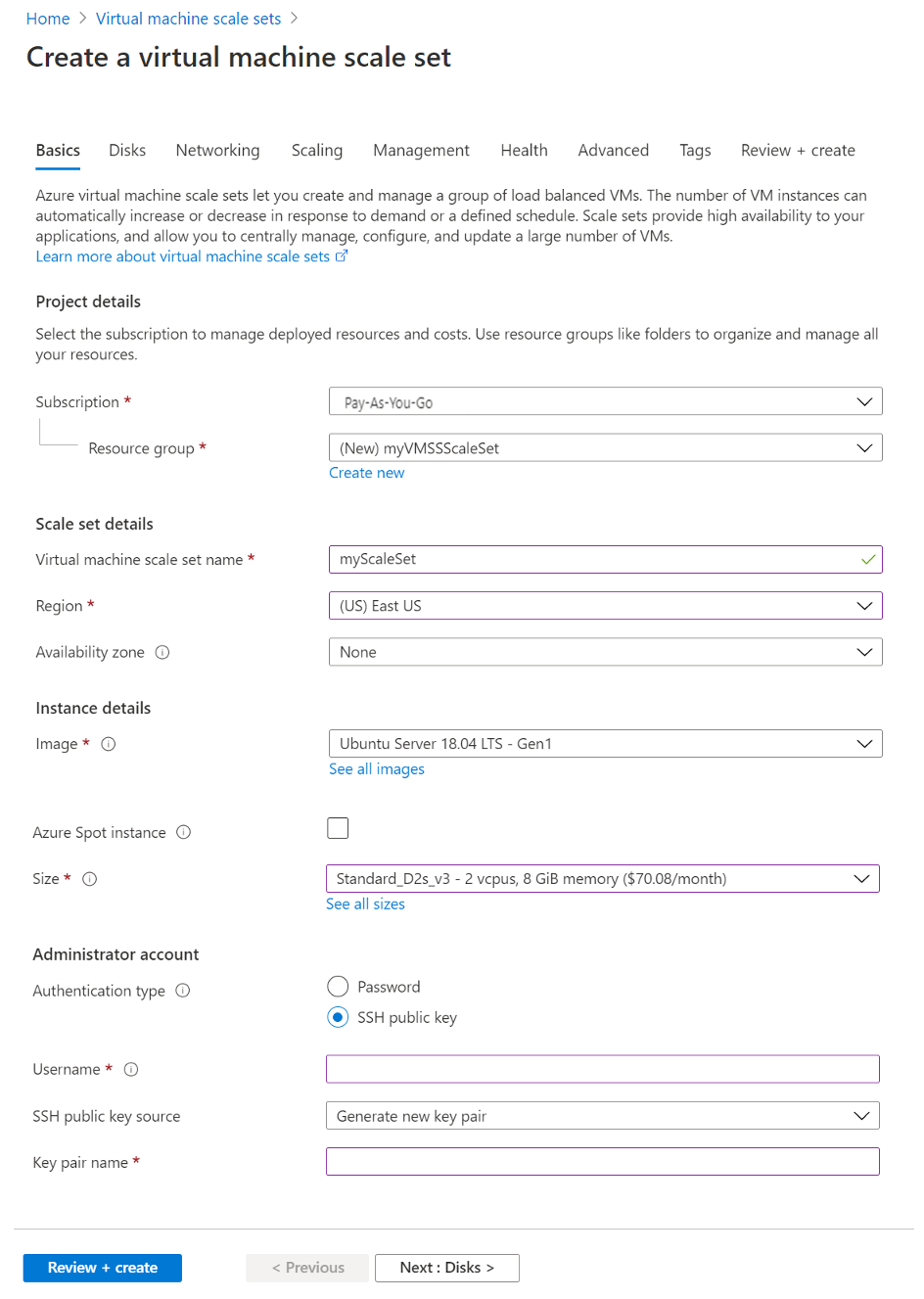Select the Password authentication radio button
This screenshot has width=924, height=1299.
coord(338,986)
